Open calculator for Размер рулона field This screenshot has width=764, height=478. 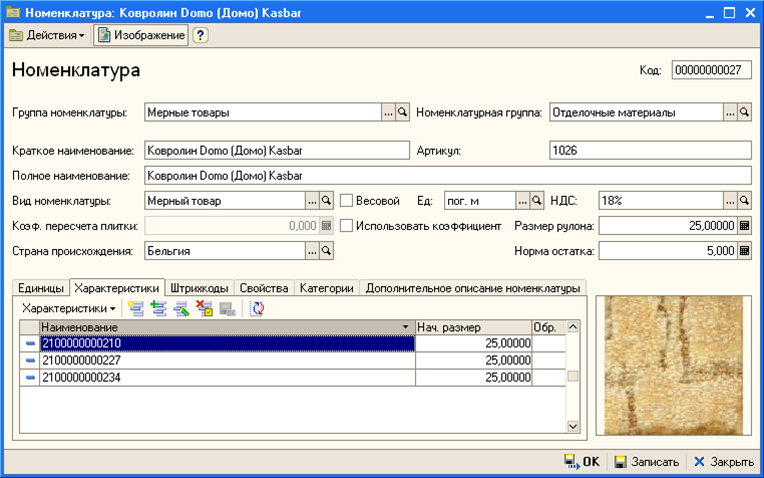(745, 226)
